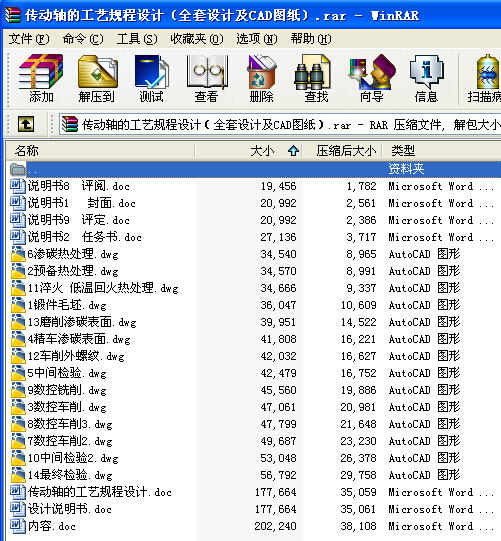Open the 选项(N) menu

click(x=257, y=39)
